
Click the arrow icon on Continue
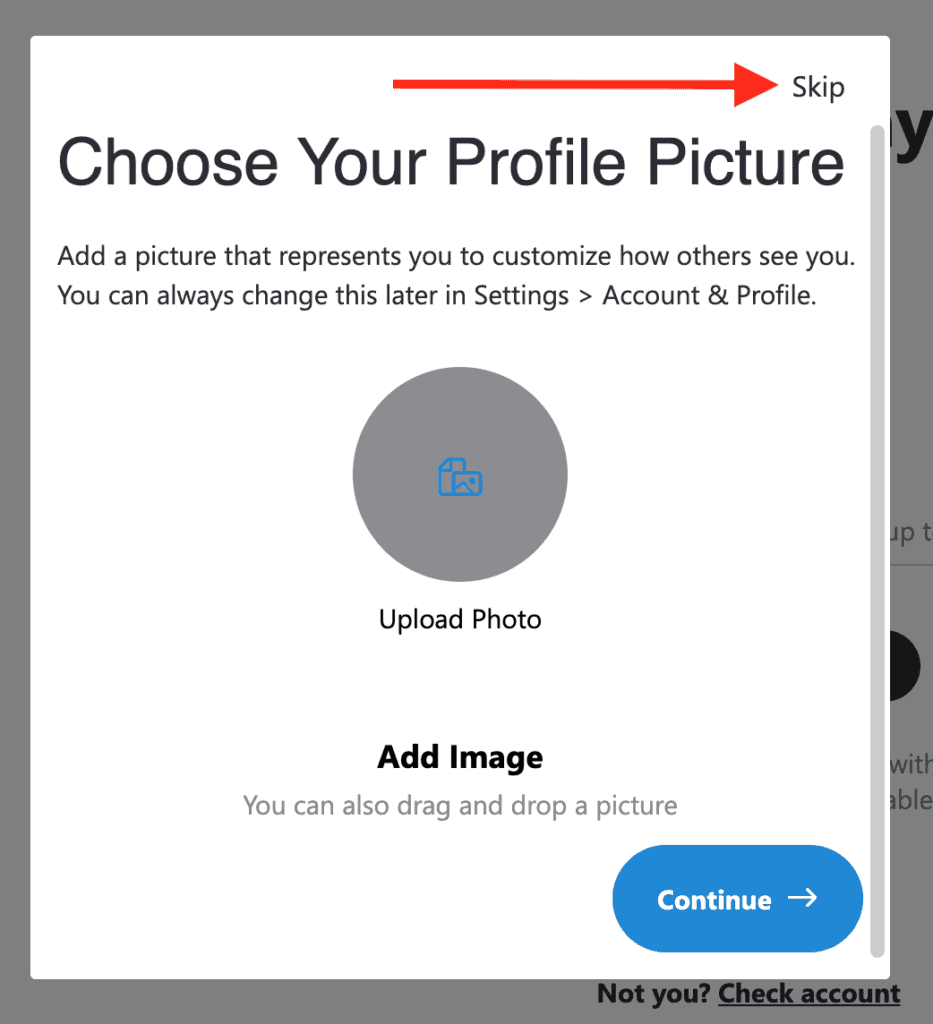pyautogui.click(x=802, y=898)
